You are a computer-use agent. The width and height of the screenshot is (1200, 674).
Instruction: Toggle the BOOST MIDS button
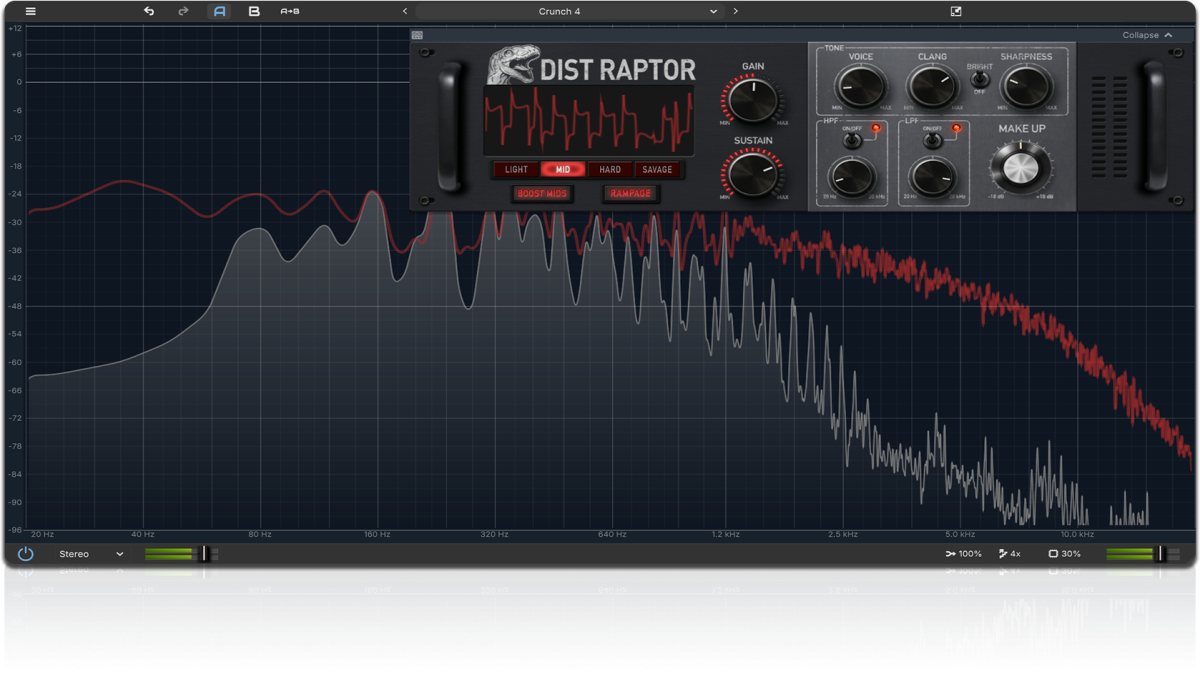tap(542, 193)
